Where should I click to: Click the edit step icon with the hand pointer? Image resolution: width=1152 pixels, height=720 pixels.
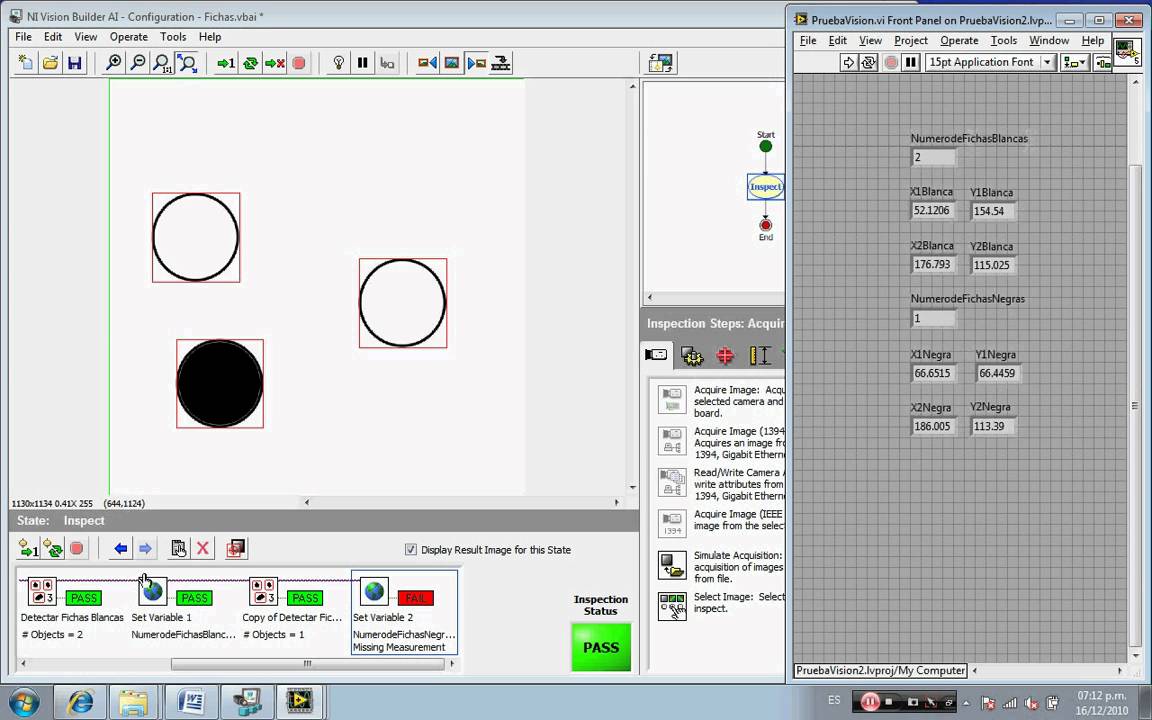point(179,548)
